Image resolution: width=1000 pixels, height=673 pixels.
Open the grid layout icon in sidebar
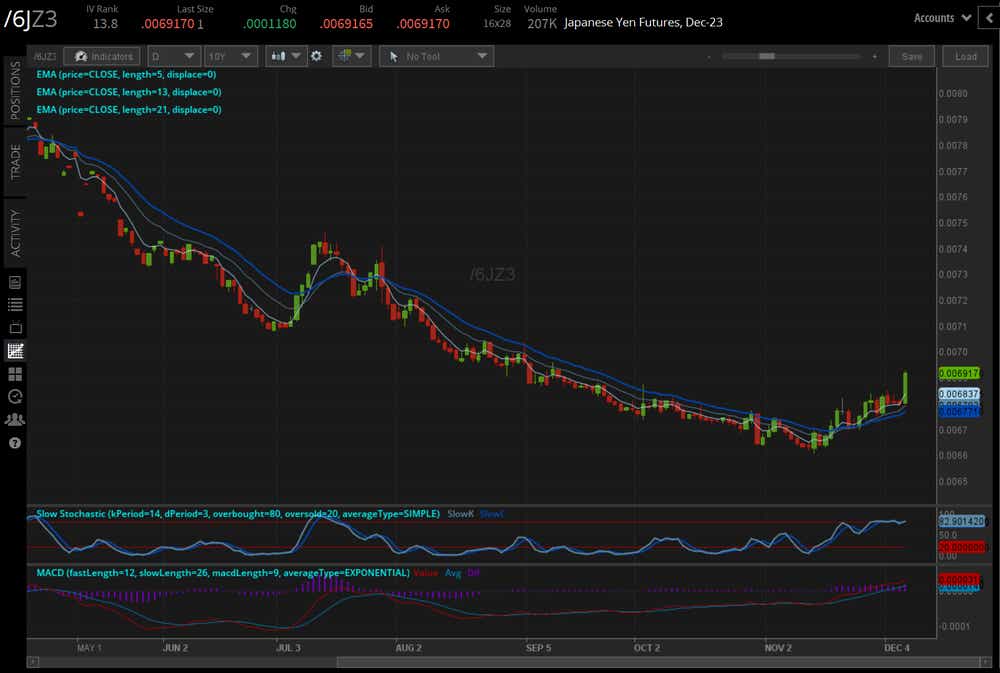click(x=15, y=373)
